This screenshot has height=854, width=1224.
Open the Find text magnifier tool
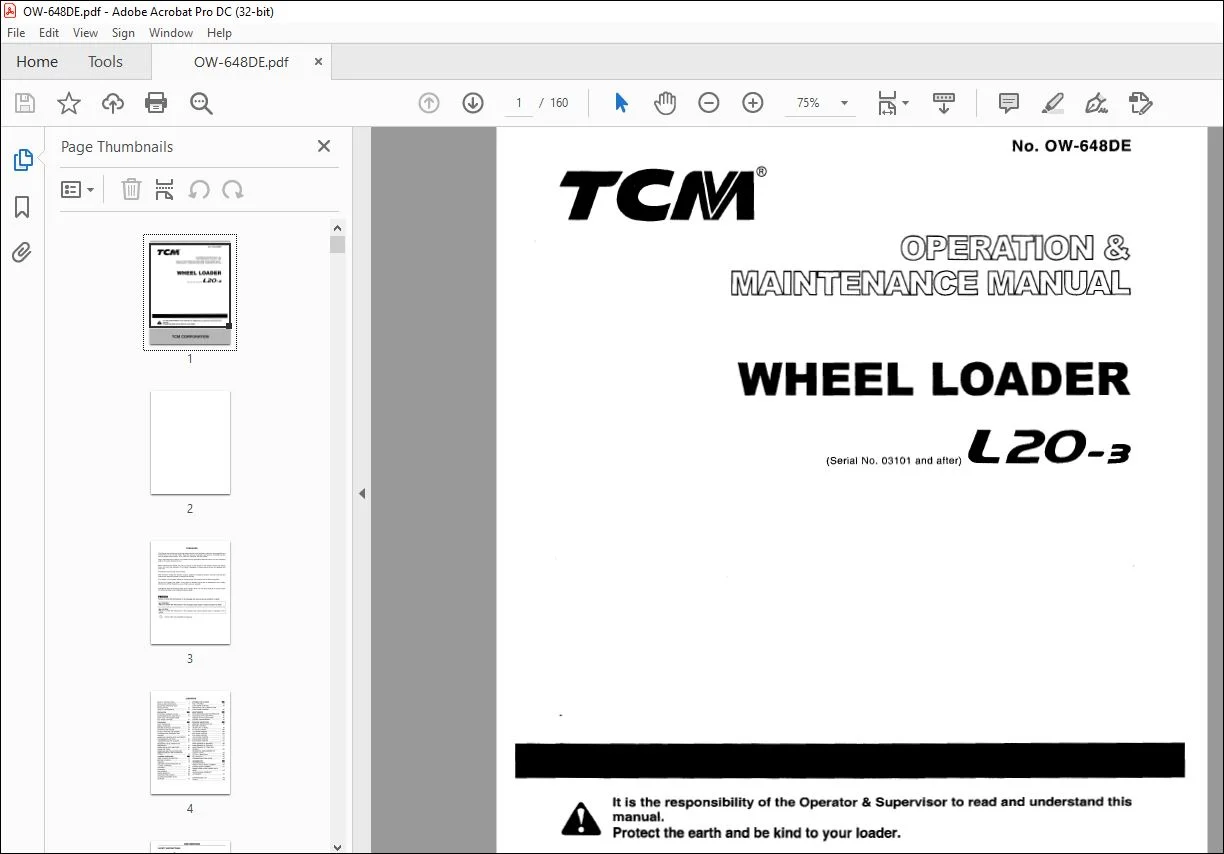201,103
